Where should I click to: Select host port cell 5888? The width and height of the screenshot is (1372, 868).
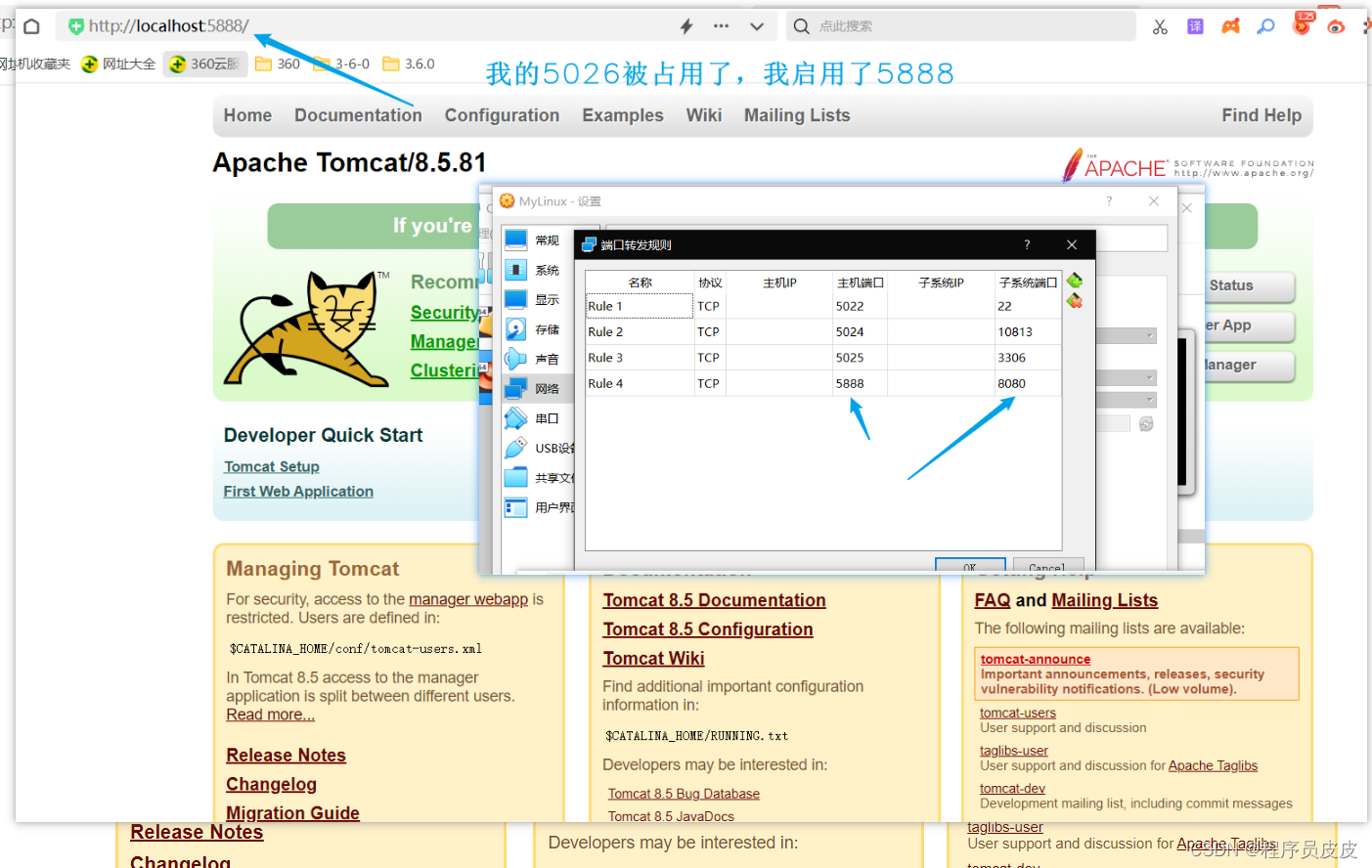coord(861,383)
